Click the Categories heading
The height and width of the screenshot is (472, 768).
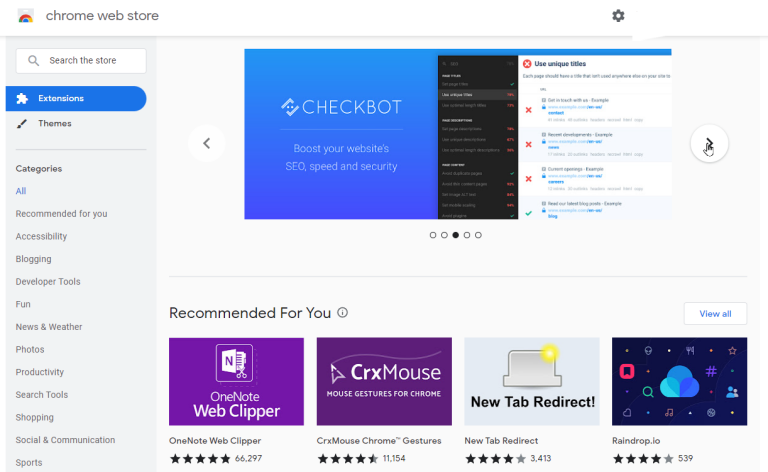[x=39, y=169]
